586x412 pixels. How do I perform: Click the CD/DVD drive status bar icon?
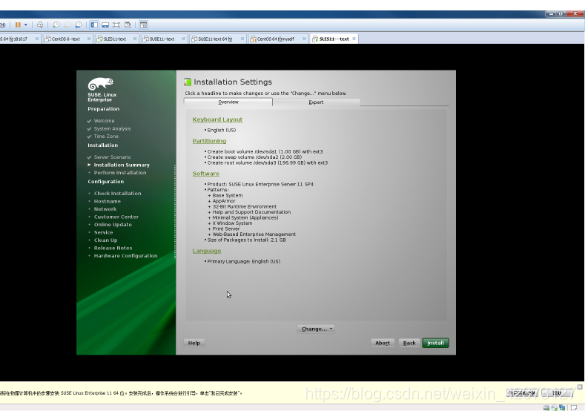(554, 408)
